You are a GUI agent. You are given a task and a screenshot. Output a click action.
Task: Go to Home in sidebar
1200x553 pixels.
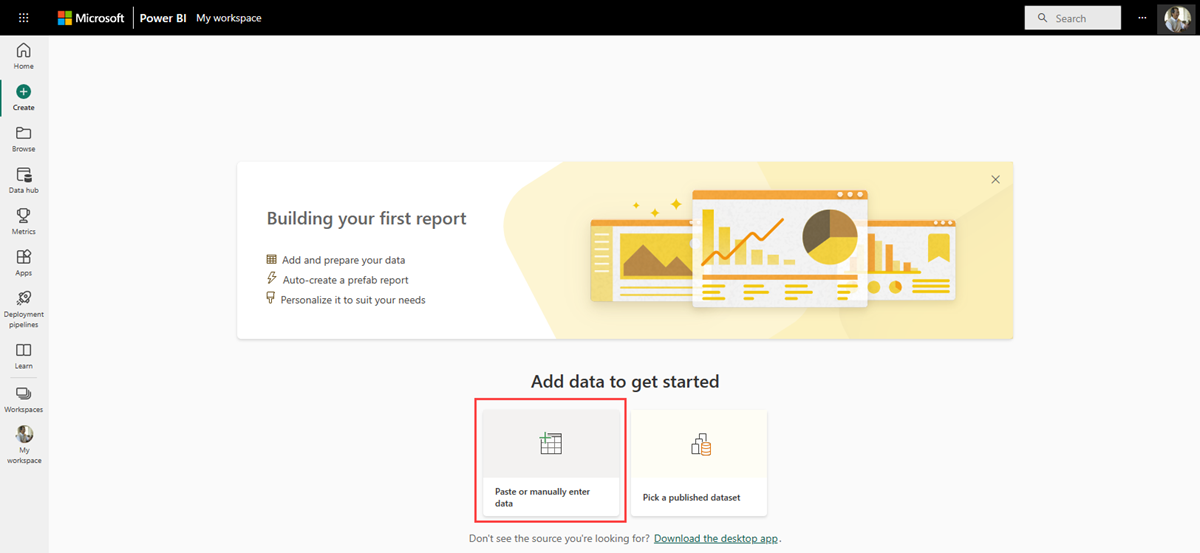click(24, 57)
